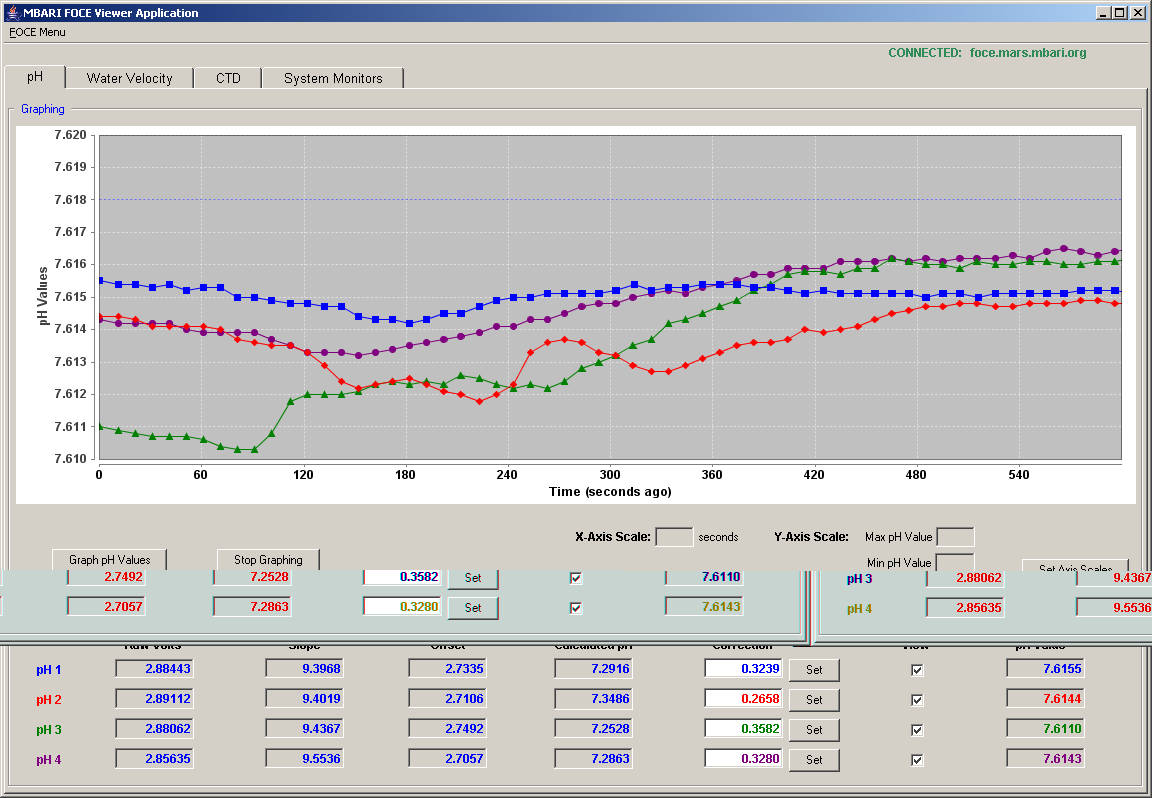The image size is (1152, 798).
Task: Open the CTD tab
Action: pos(228,78)
